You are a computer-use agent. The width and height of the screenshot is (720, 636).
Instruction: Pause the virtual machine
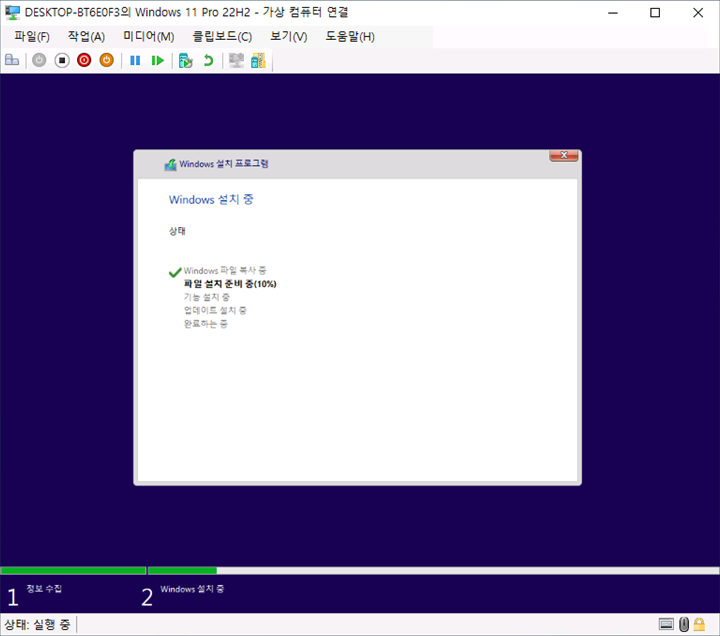[x=135, y=60]
